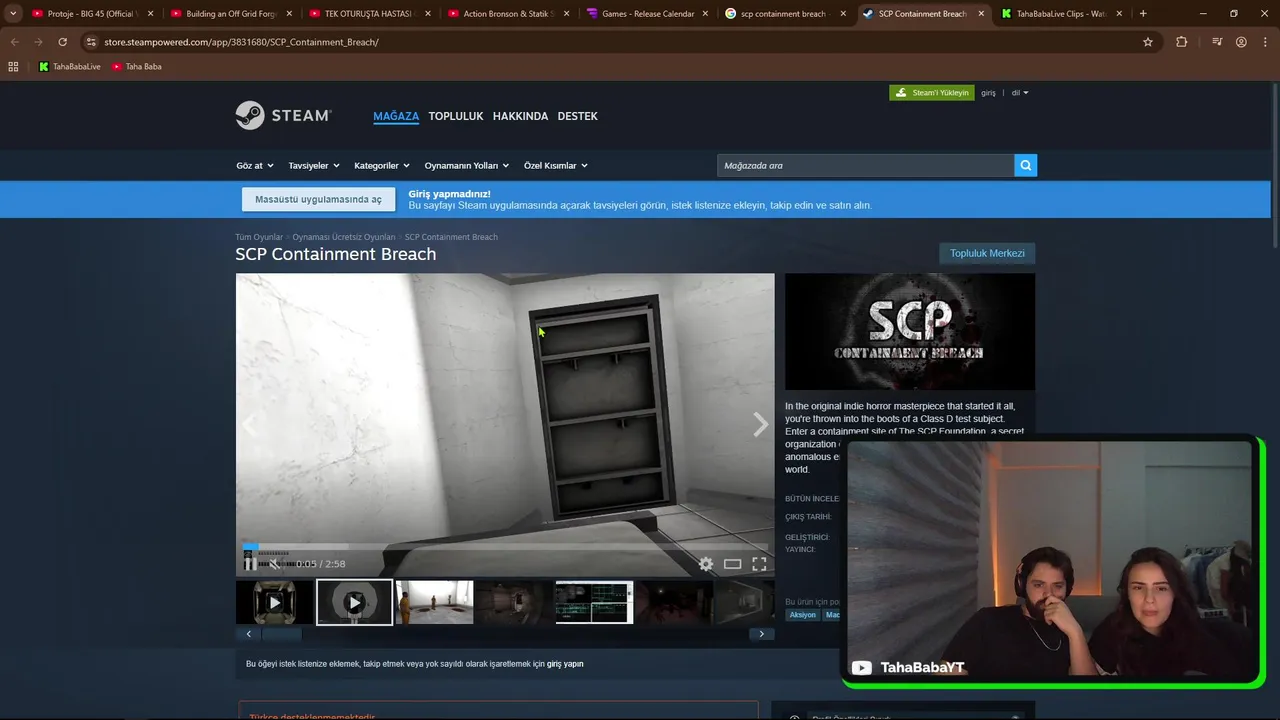Open Topluluk Merkezi button
This screenshot has width=1280, height=720.
pyautogui.click(x=987, y=253)
